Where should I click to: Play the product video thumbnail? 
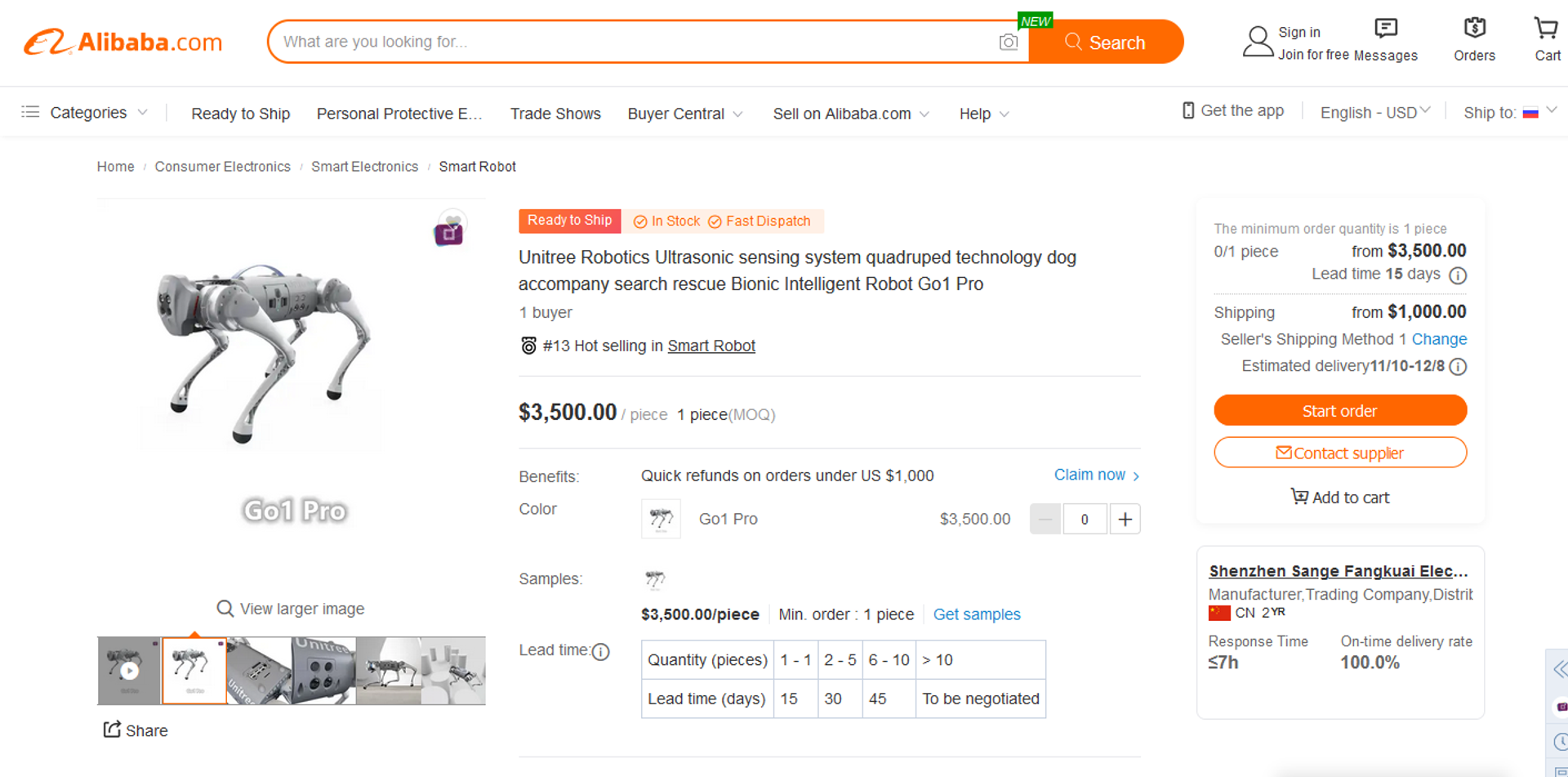129,671
